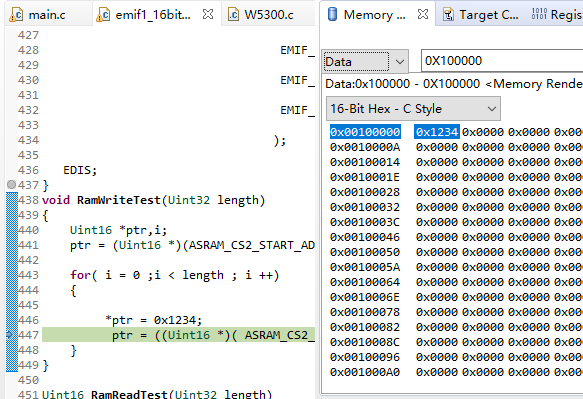This screenshot has width=583, height=399.
Task: Select memory address row 0x0010003C
Action: point(365,222)
